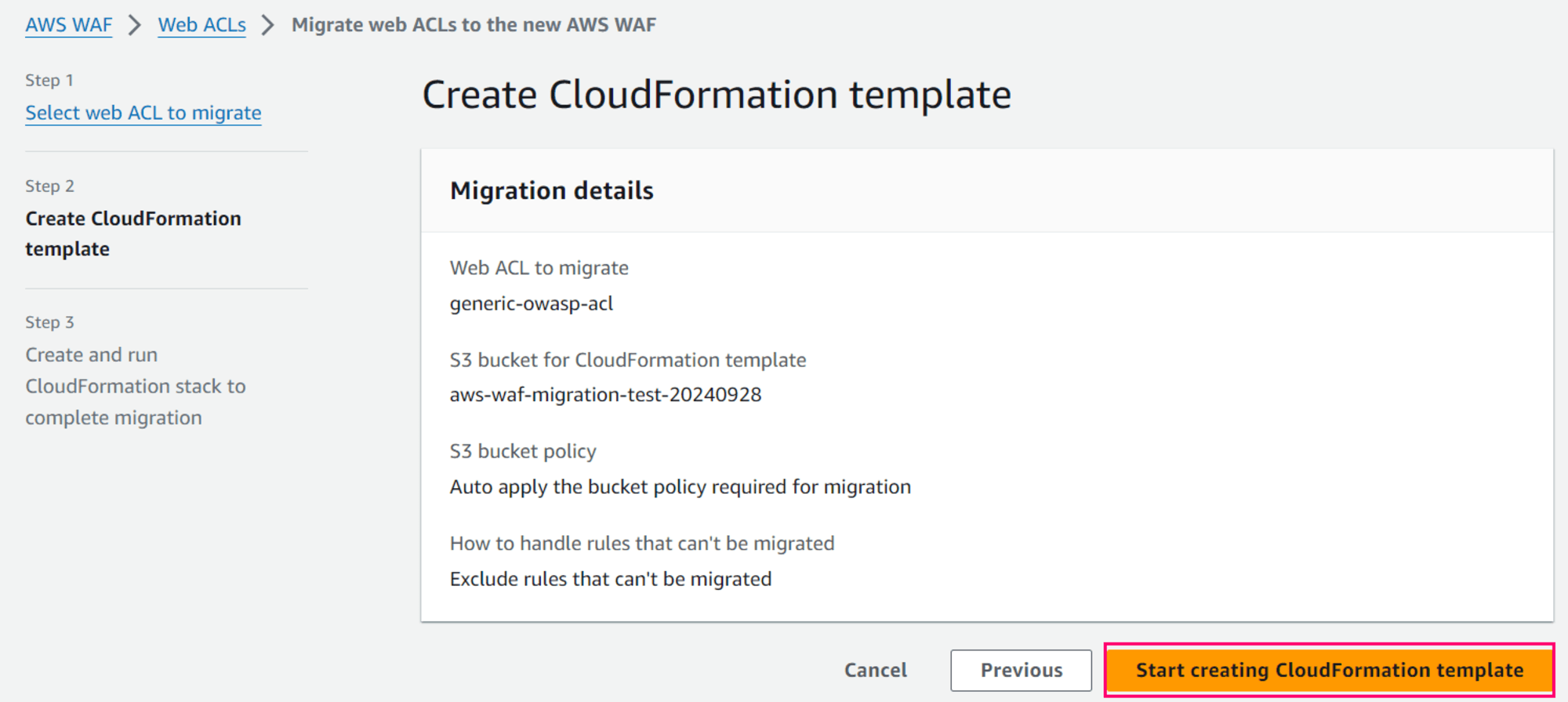The height and width of the screenshot is (702, 1568).
Task: Click 'How to handle rules that can't be migrated' label
Action: pyautogui.click(x=642, y=543)
